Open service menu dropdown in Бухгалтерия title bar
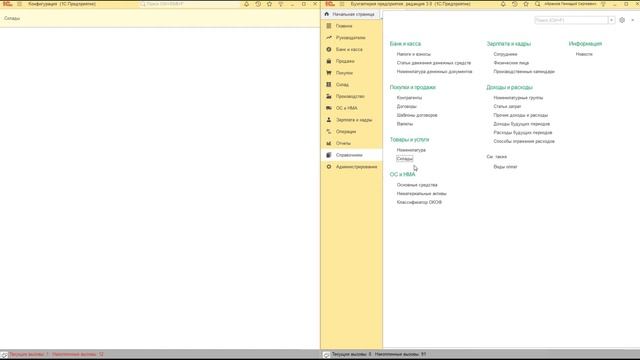 coord(603,4)
